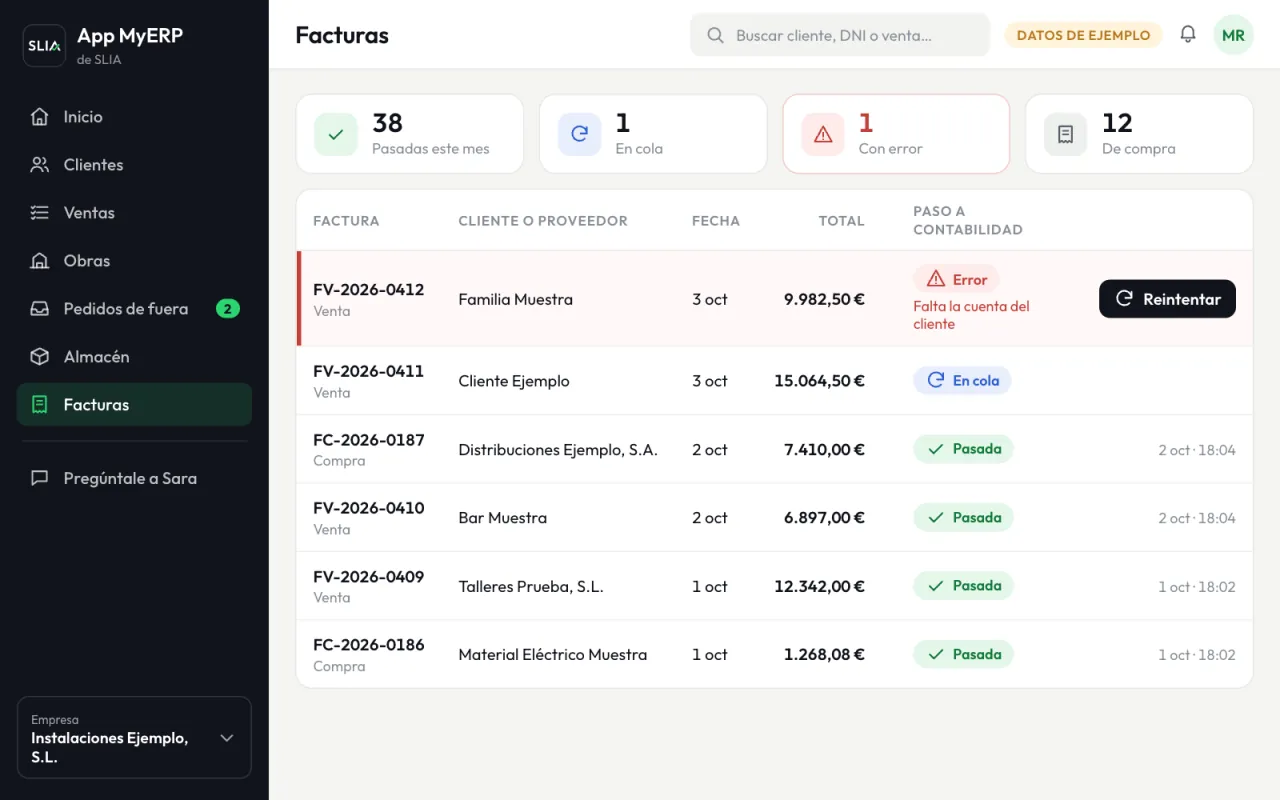The width and height of the screenshot is (1280, 800).
Task: Click the green check icon on Pasadas card
Action: 336,134
